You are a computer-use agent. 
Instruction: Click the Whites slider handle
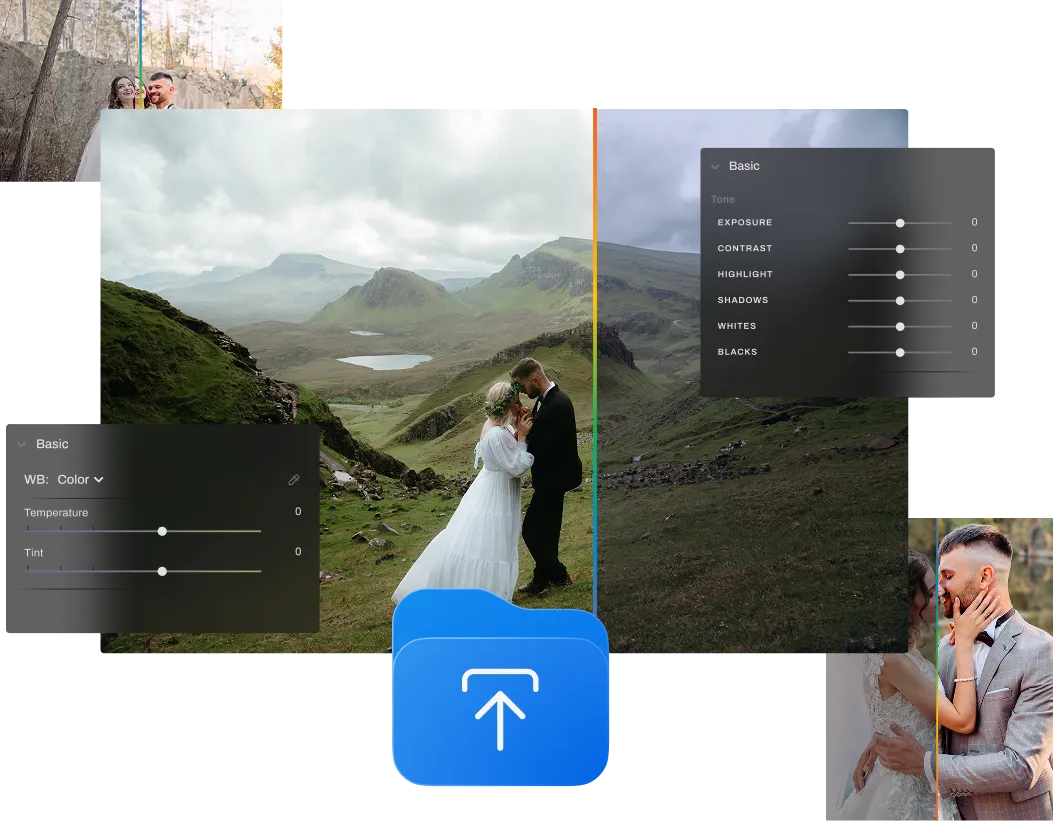click(900, 327)
